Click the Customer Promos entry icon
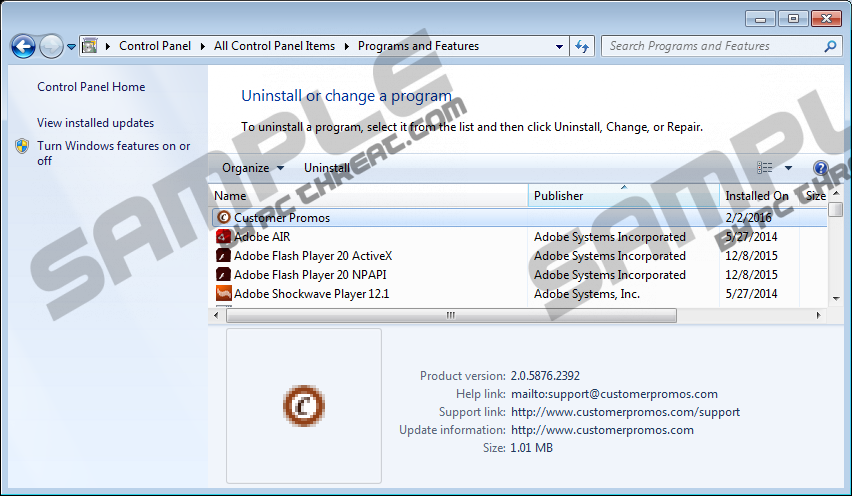The width and height of the screenshot is (852, 496). [x=224, y=218]
